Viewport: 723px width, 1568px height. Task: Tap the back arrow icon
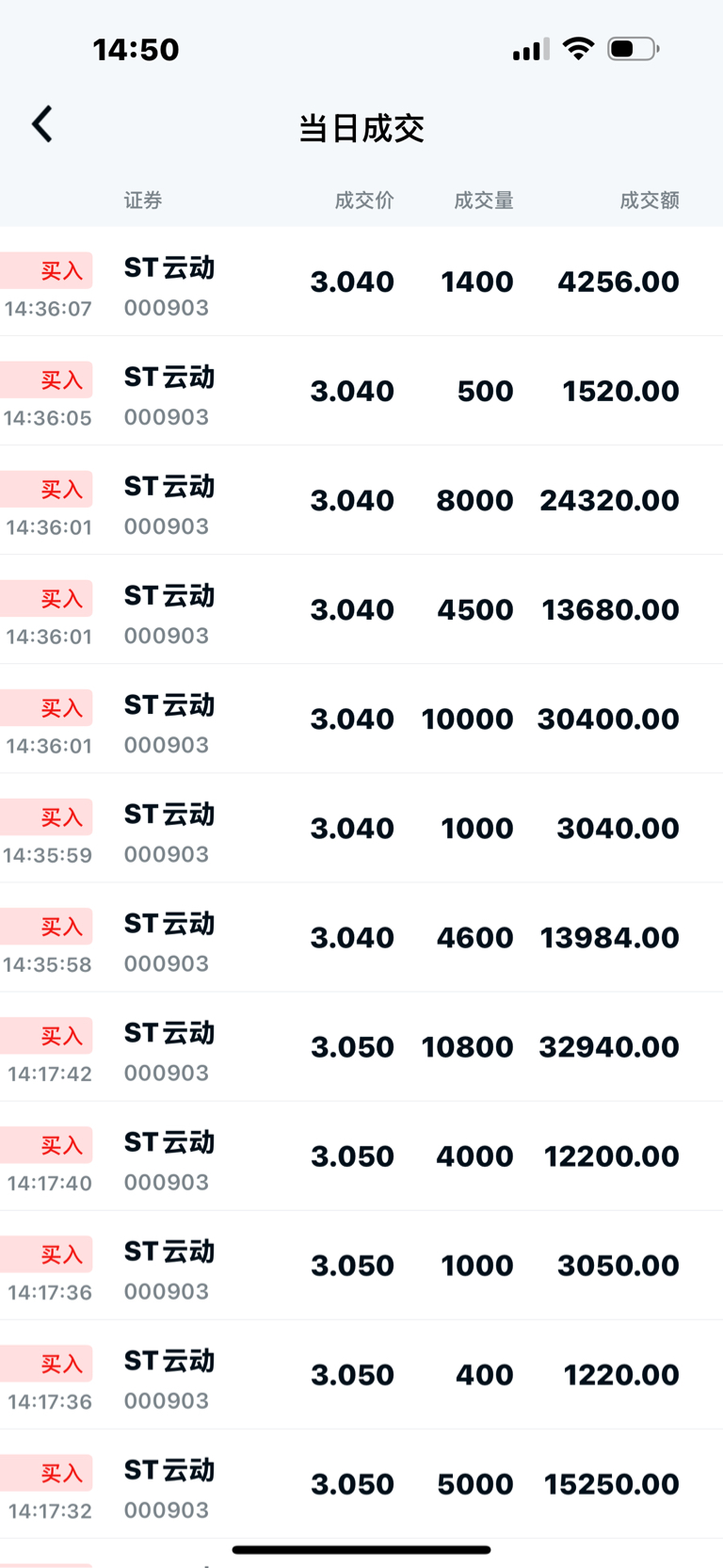tap(42, 124)
